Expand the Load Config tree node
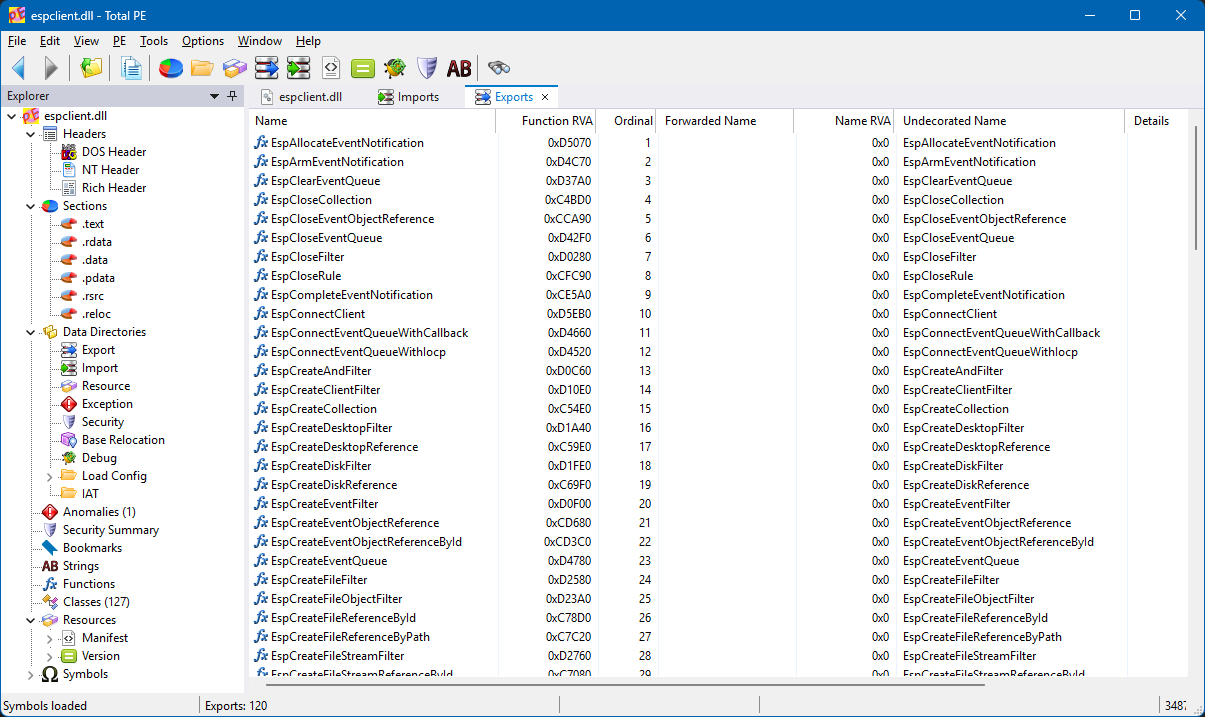This screenshot has width=1205, height=717. [x=50, y=476]
